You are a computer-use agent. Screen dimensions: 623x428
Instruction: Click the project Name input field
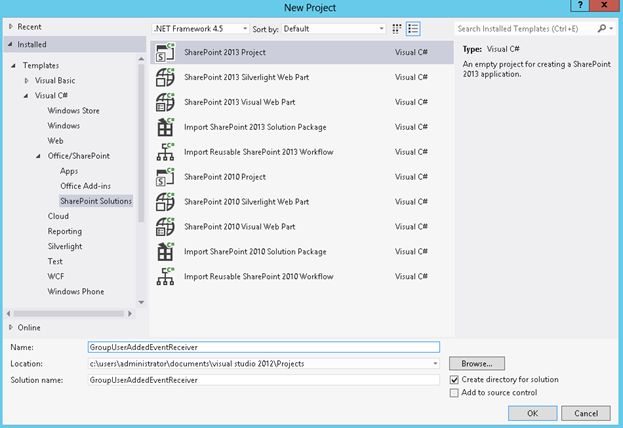click(264, 347)
